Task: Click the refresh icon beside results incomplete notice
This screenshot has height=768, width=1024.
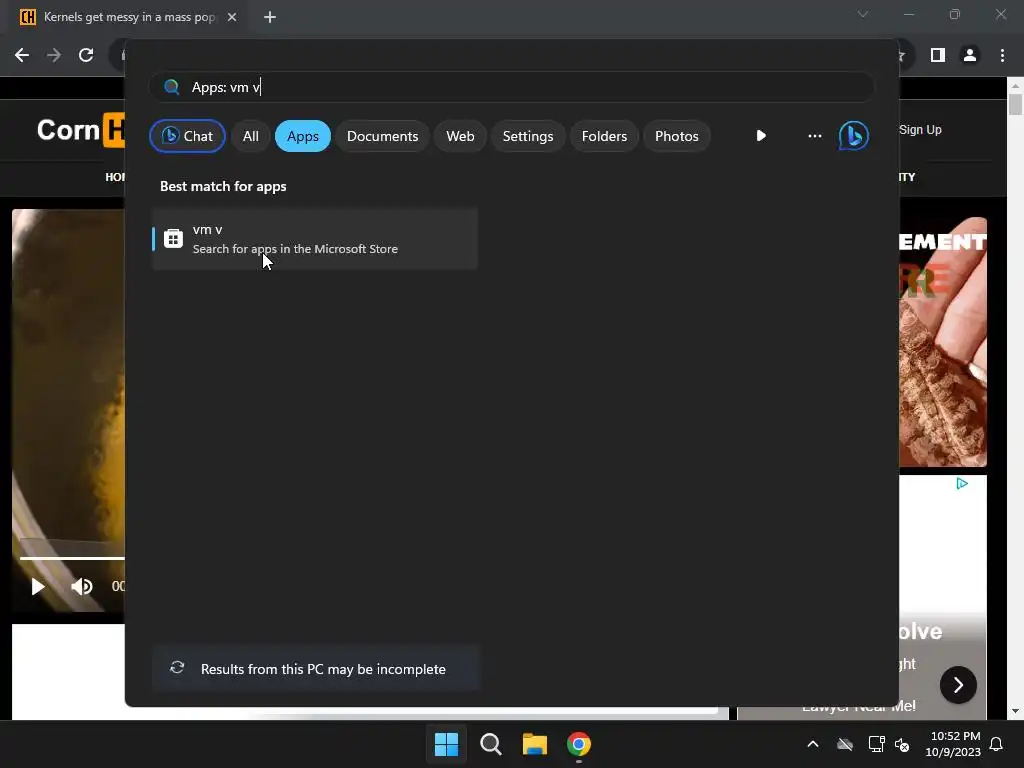Action: (177, 667)
